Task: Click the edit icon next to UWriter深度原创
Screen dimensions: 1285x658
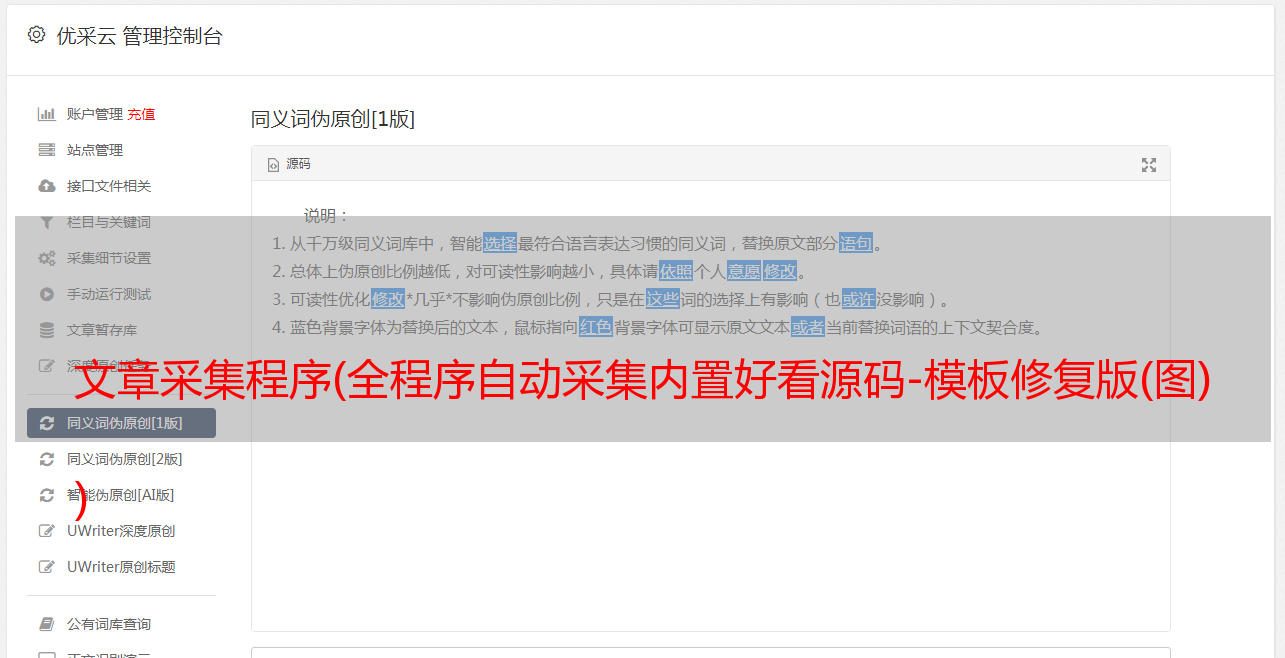Action: click(46, 531)
